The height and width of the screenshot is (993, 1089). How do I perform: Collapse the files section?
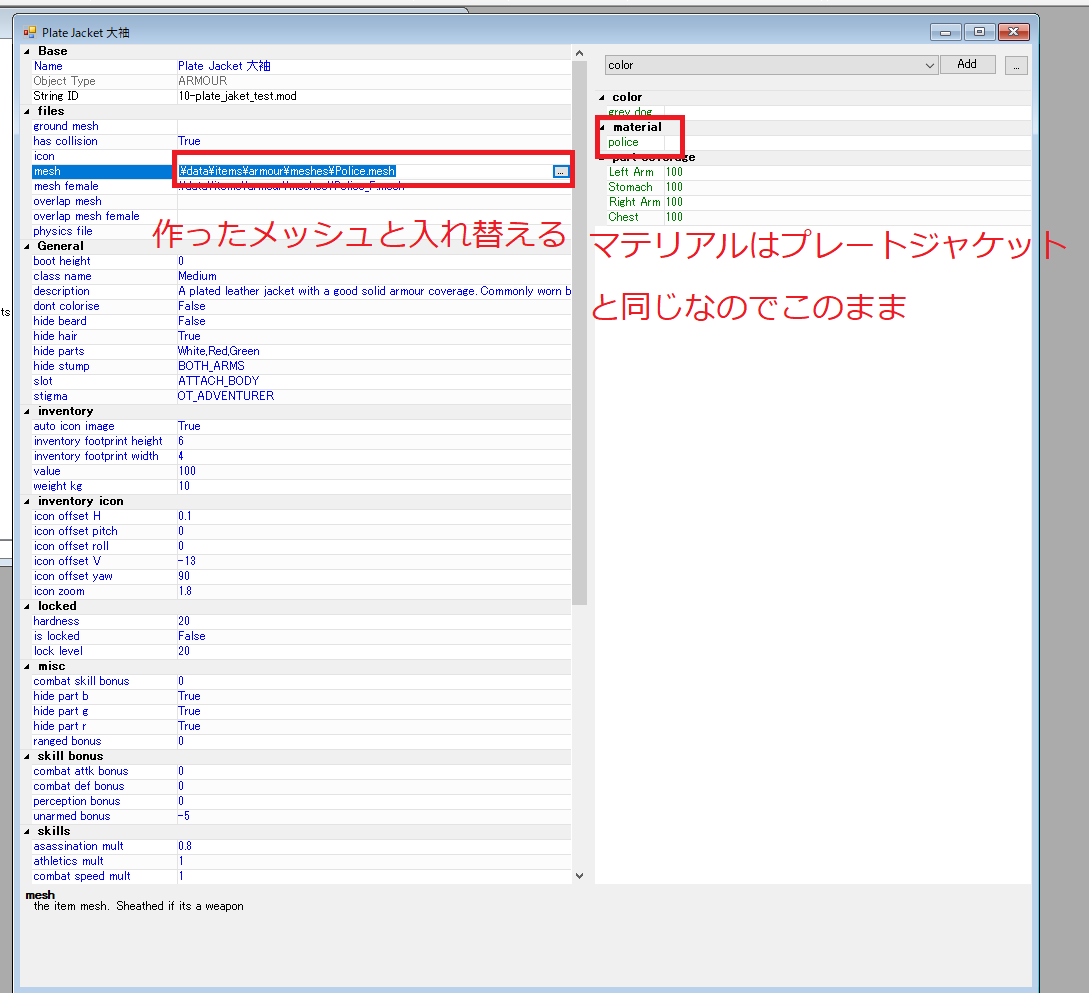pos(27,111)
